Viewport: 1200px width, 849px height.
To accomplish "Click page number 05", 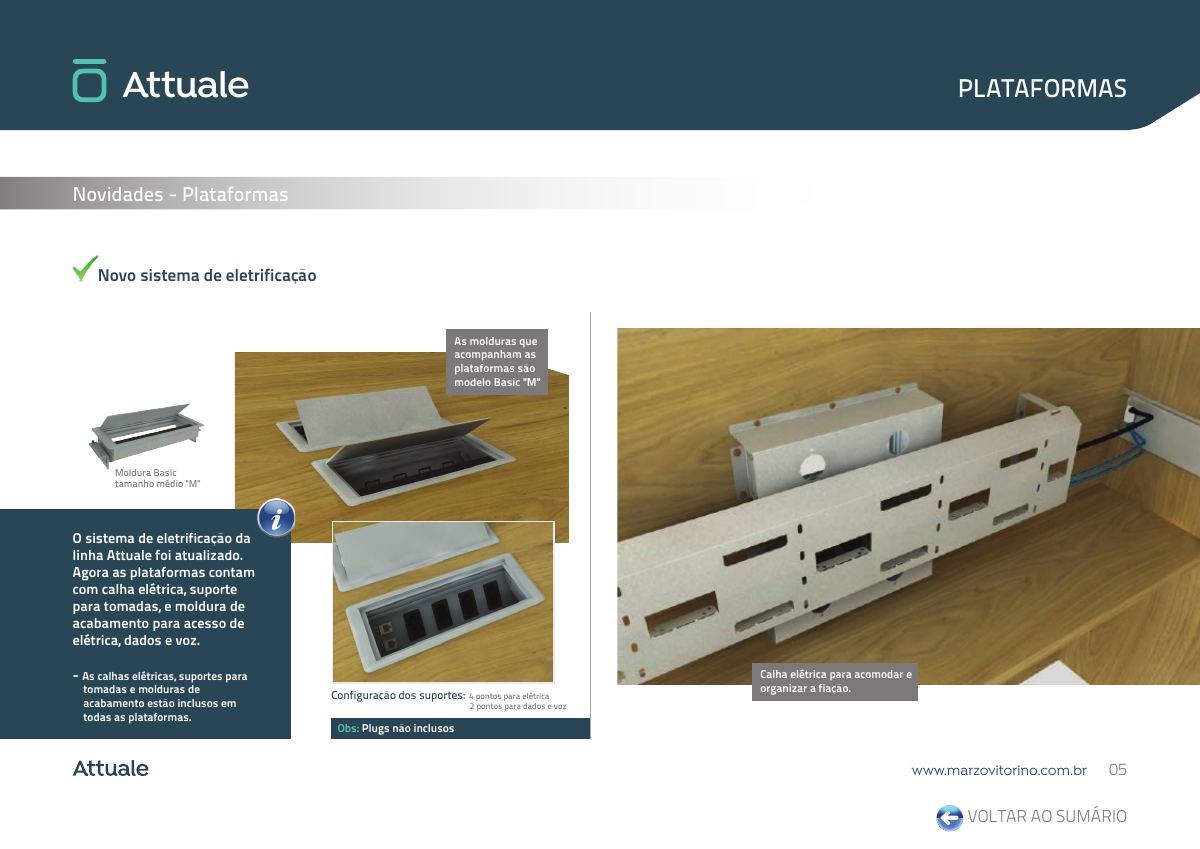I will click(x=1117, y=770).
